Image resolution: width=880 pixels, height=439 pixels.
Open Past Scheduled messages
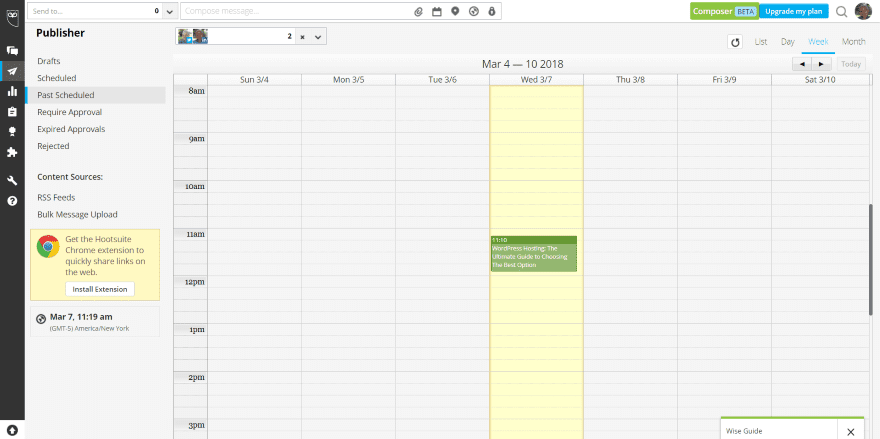point(66,95)
